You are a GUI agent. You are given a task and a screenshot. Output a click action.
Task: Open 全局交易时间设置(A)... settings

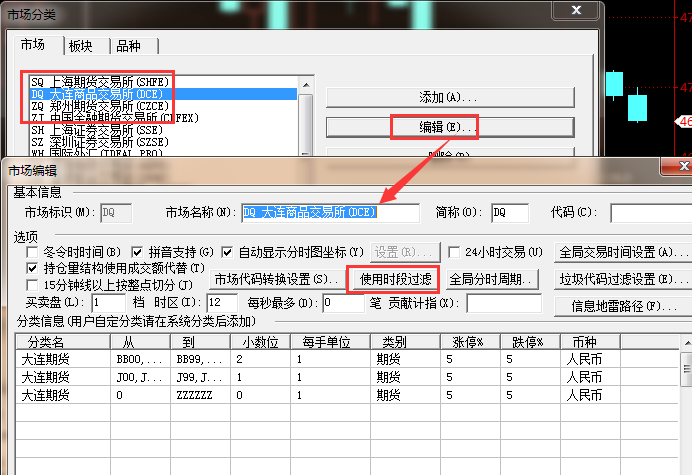pos(622,252)
